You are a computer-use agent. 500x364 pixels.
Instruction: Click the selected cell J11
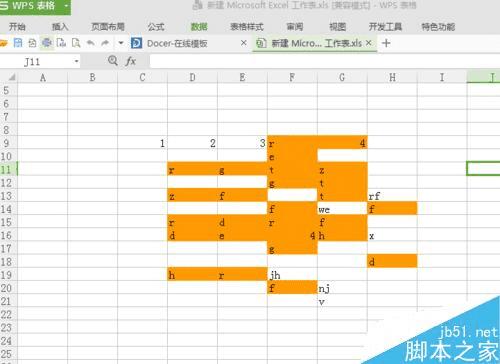[x=483, y=169]
